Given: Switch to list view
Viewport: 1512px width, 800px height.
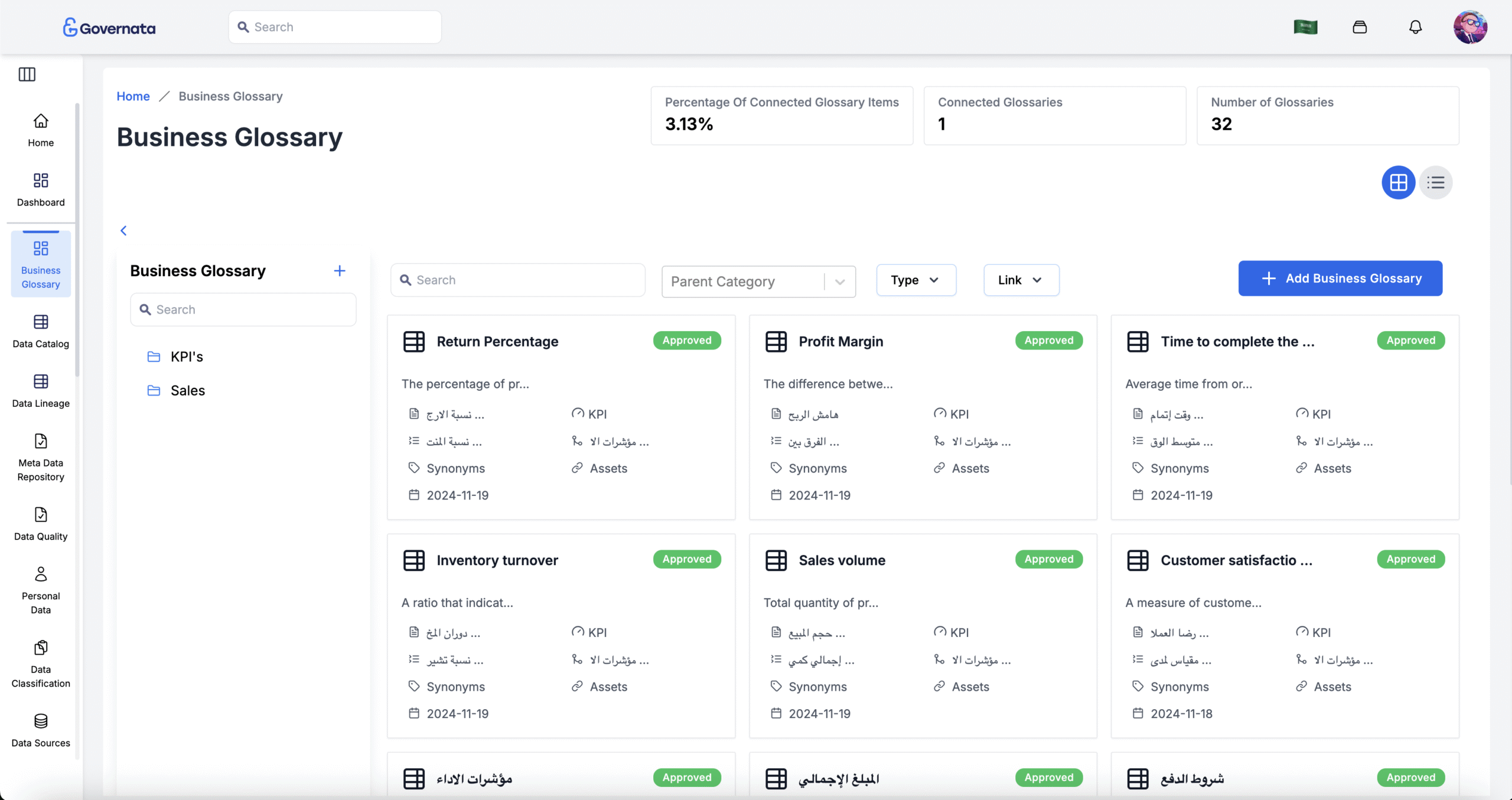Looking at the screenshot, I should [1436, 182].
